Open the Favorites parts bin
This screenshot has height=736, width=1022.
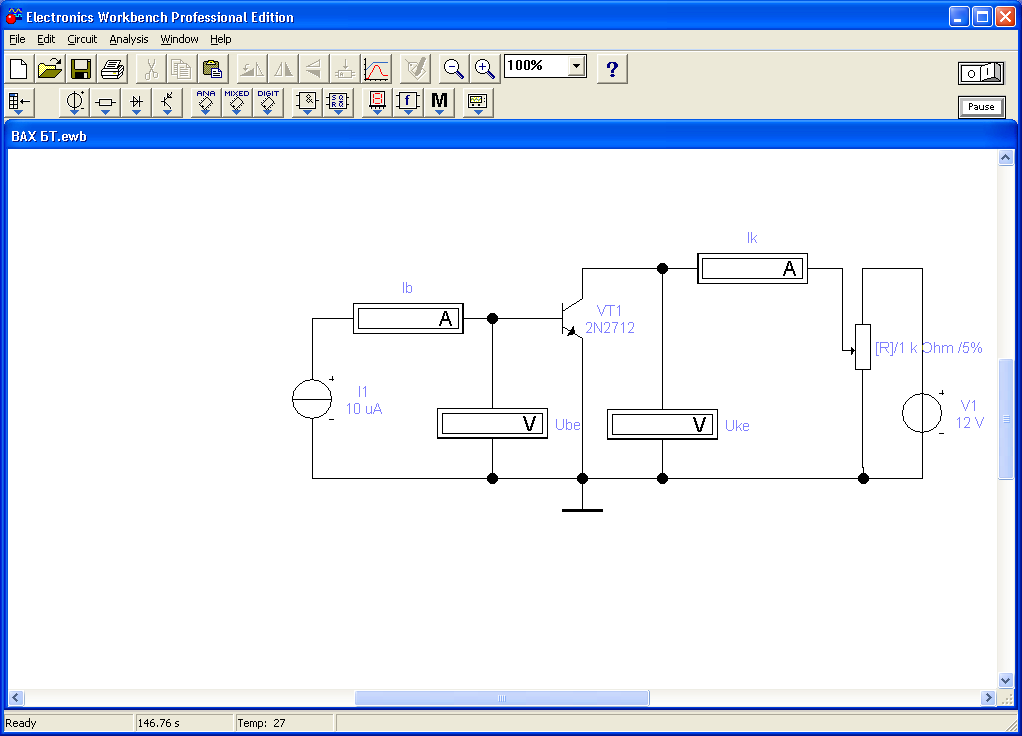[20, 102]
